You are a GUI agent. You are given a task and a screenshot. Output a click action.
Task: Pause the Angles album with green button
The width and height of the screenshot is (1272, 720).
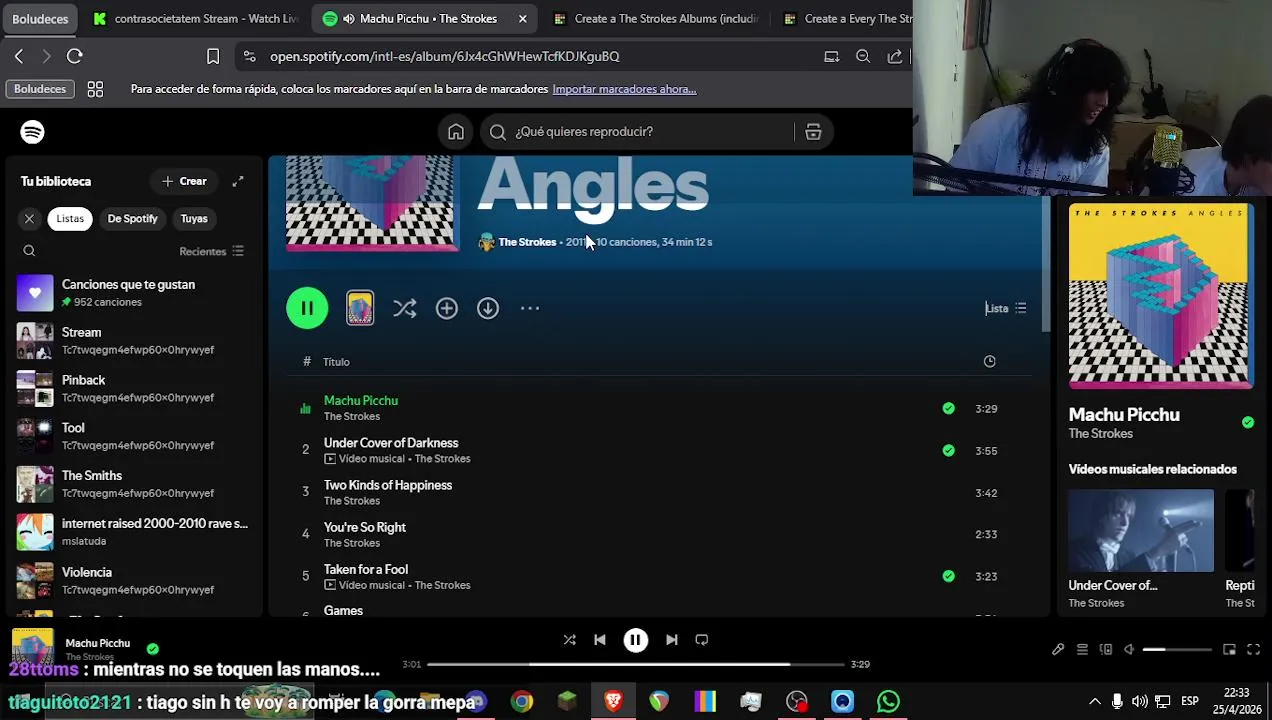click(307, 308)
